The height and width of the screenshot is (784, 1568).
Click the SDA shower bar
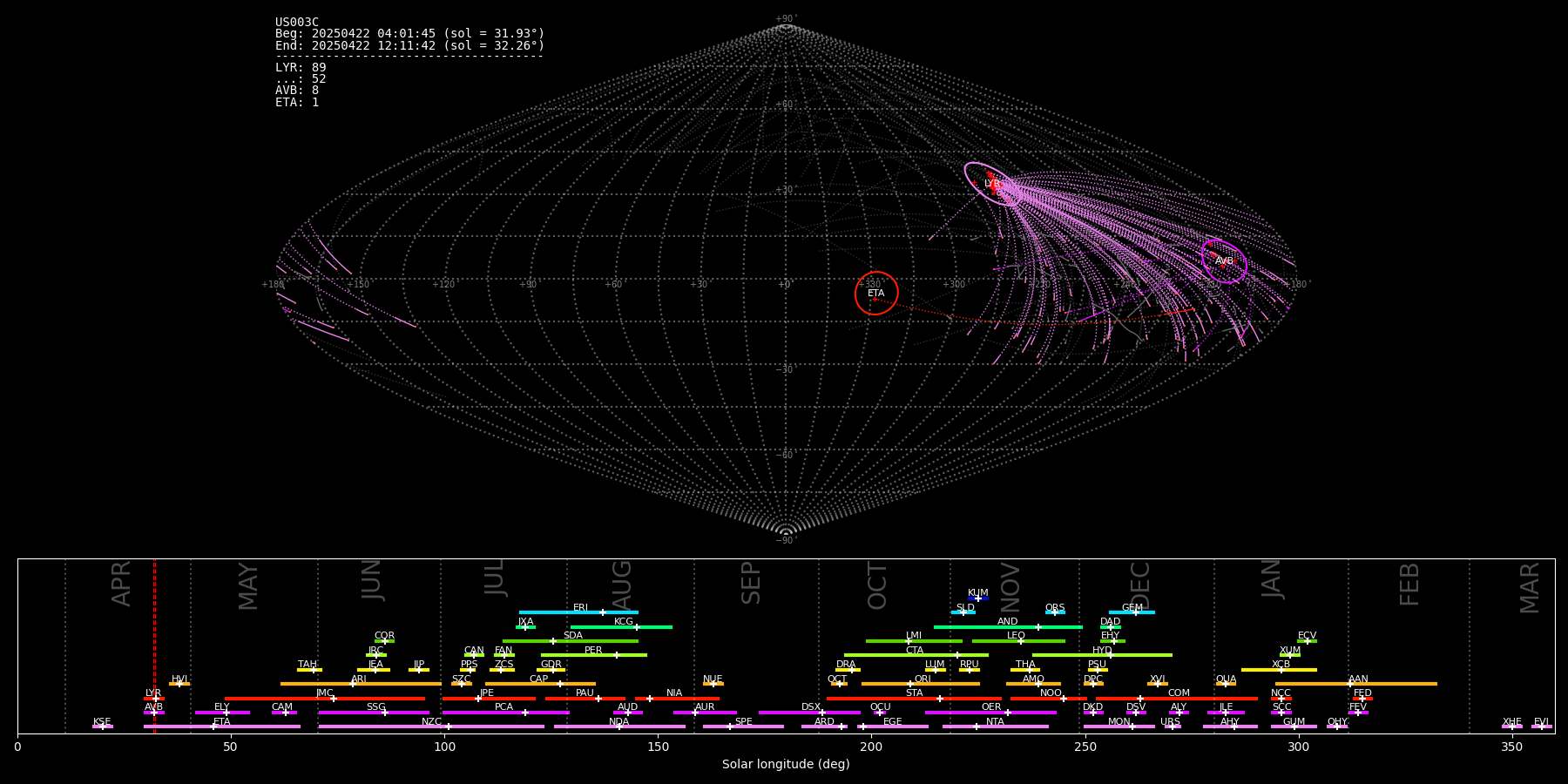tap(571, 641)
